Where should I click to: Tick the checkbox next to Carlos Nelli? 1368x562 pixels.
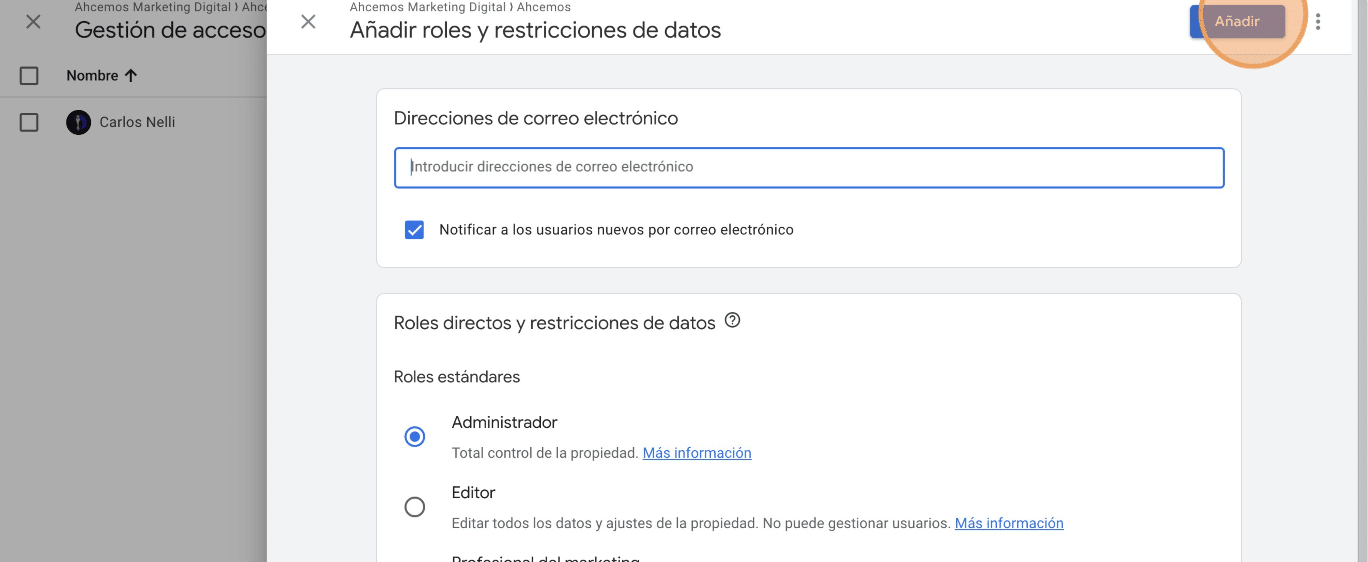click(29, 122)
